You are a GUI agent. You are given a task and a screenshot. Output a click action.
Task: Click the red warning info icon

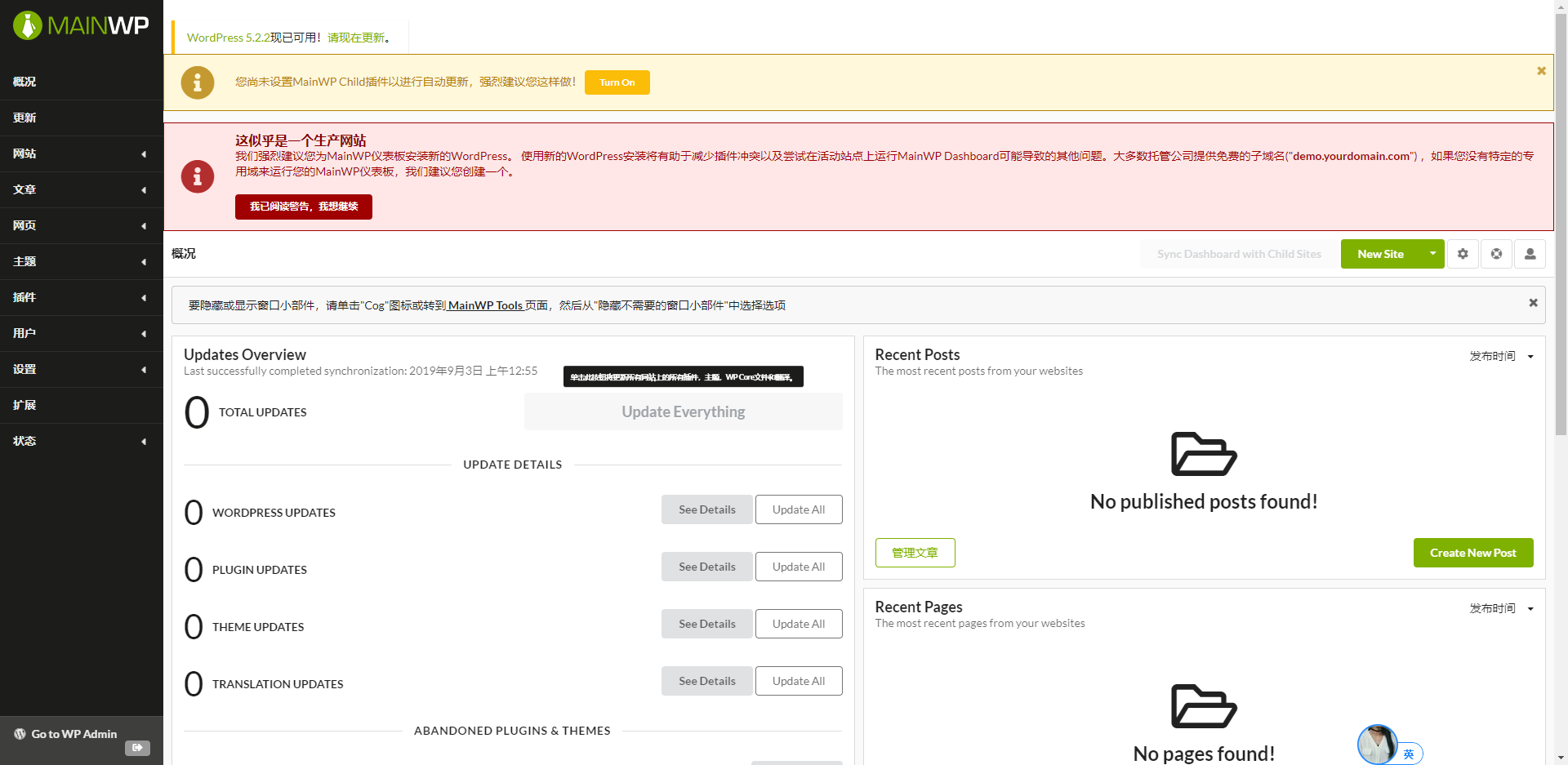(198, 176)
